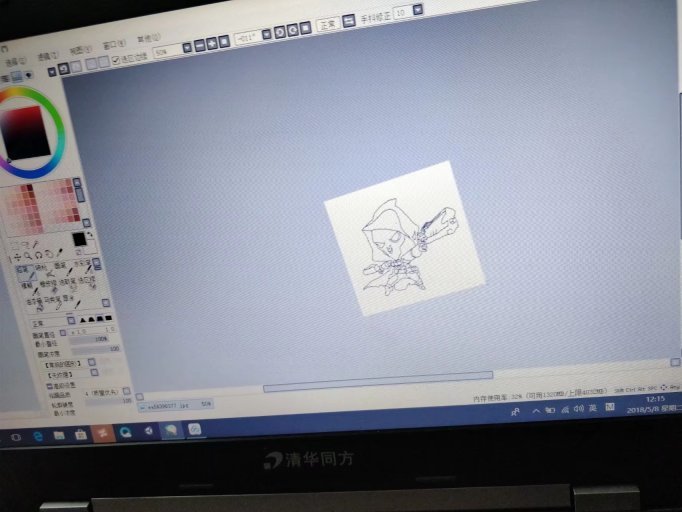Select the Lasso selection tool
This screenshot has height=512, width=682.
coord(25,246)
